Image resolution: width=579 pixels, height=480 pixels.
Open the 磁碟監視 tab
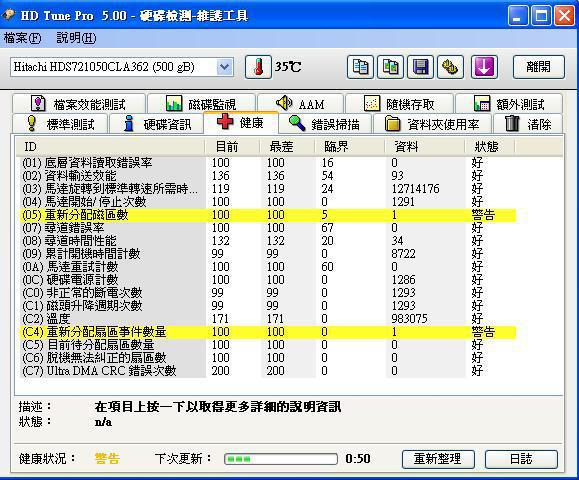[x=201, y=104]
